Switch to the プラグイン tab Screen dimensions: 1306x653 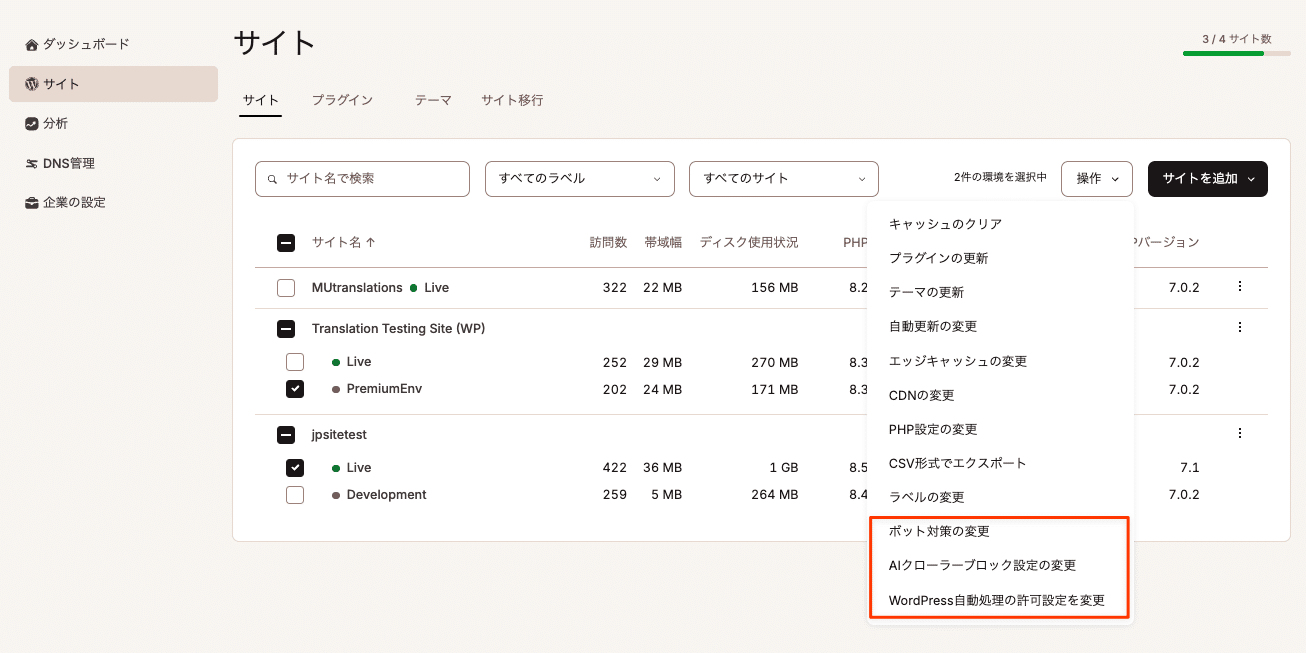point(342,100)
